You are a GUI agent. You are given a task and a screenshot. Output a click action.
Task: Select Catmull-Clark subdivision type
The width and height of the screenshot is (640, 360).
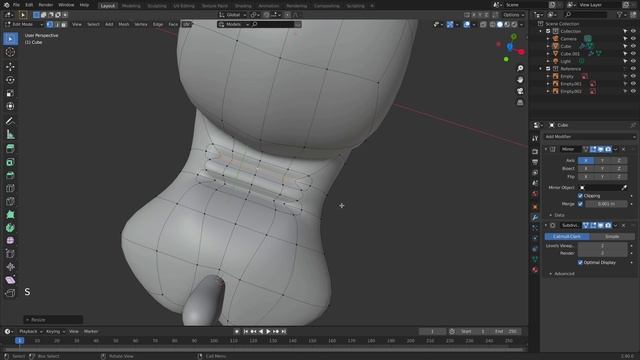567,237
